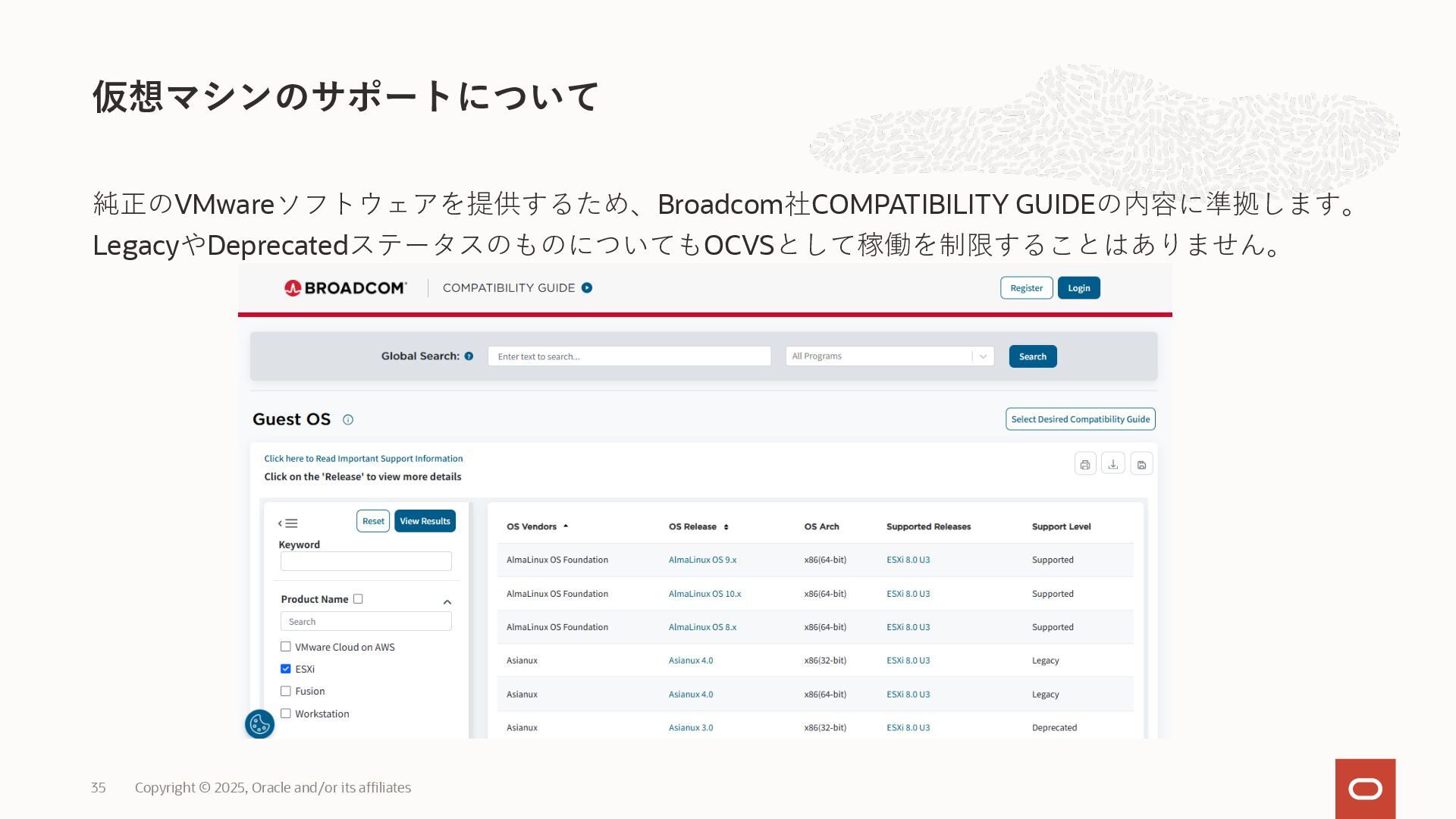Click the OS Arch column header
Image resolution: width=1456 pixels, height=819 pixels.
[x=821, y=527]
